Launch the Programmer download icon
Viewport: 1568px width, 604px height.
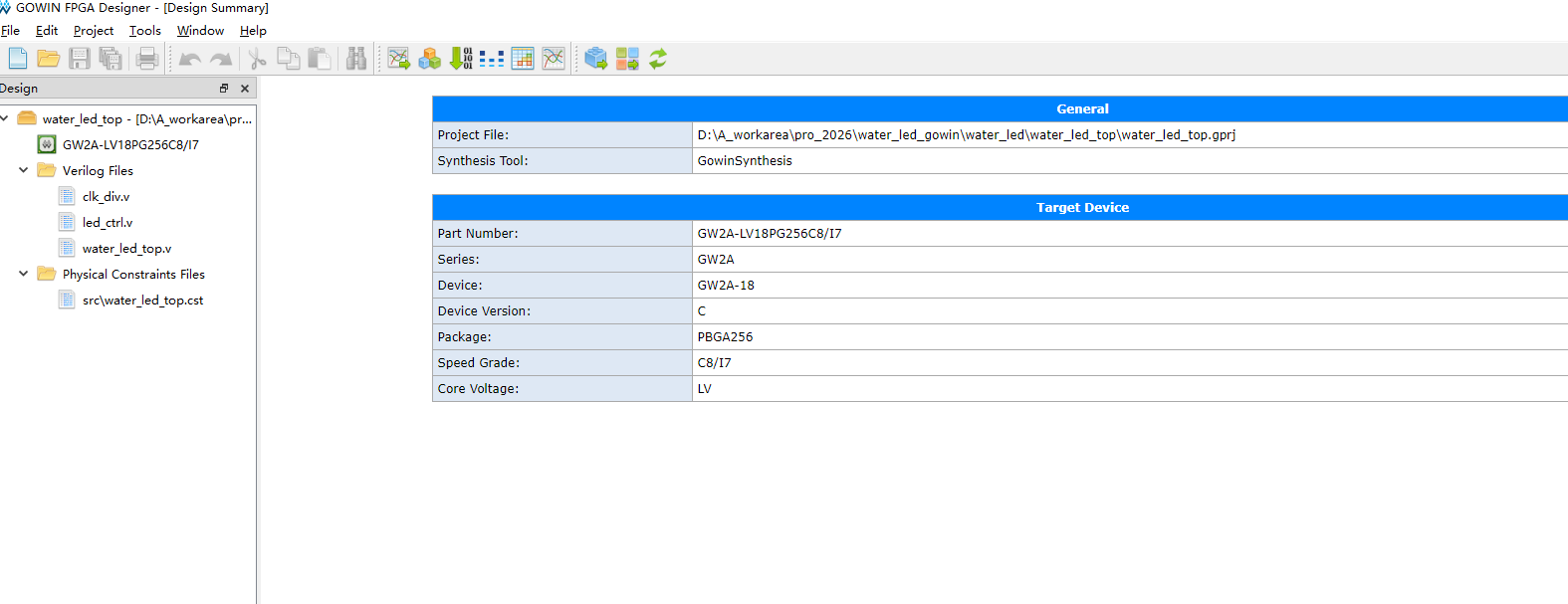click(461, 59)
